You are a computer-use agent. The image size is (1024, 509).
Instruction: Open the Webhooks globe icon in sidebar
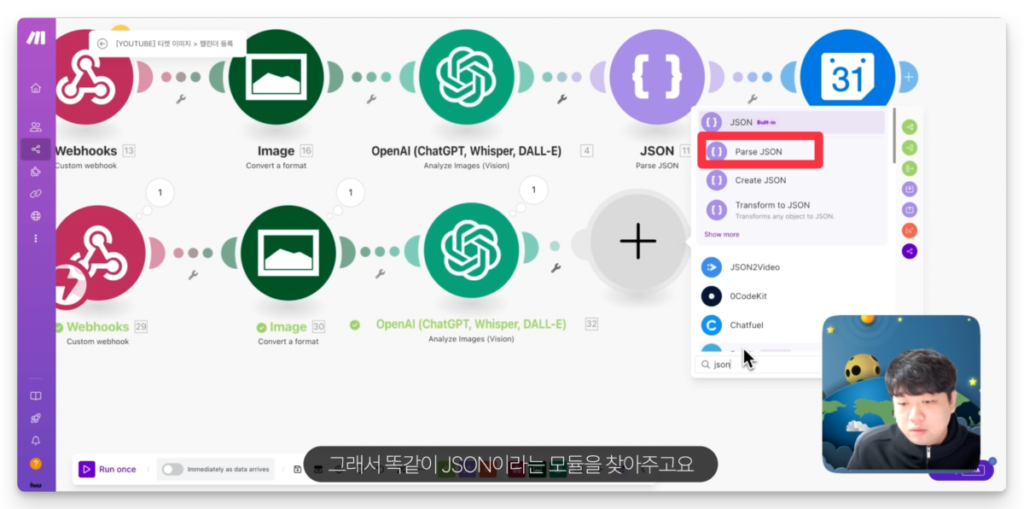[x=36, y=215]
